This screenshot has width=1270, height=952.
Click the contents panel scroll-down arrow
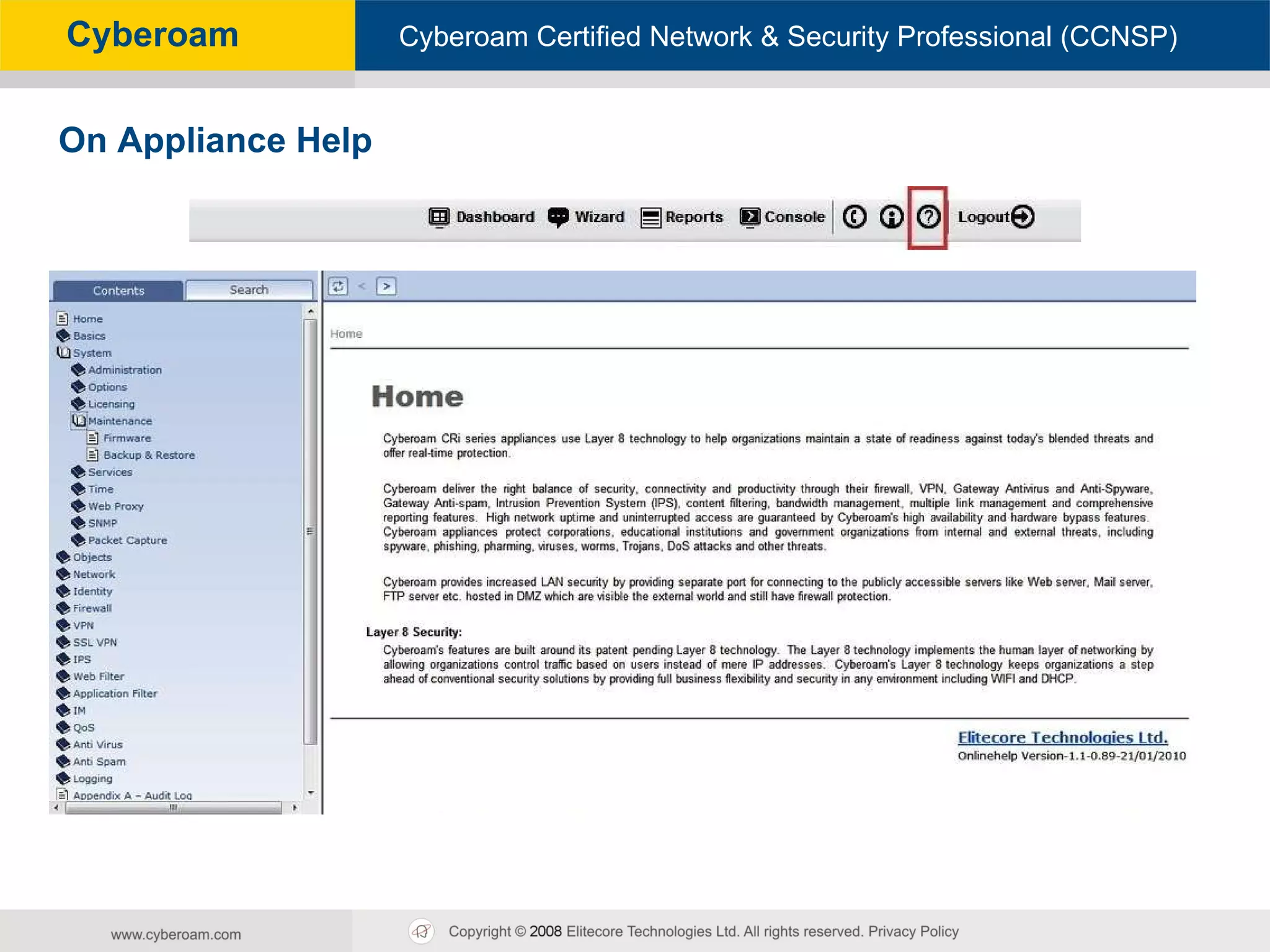pyautogui.click(x=311, y=793)
